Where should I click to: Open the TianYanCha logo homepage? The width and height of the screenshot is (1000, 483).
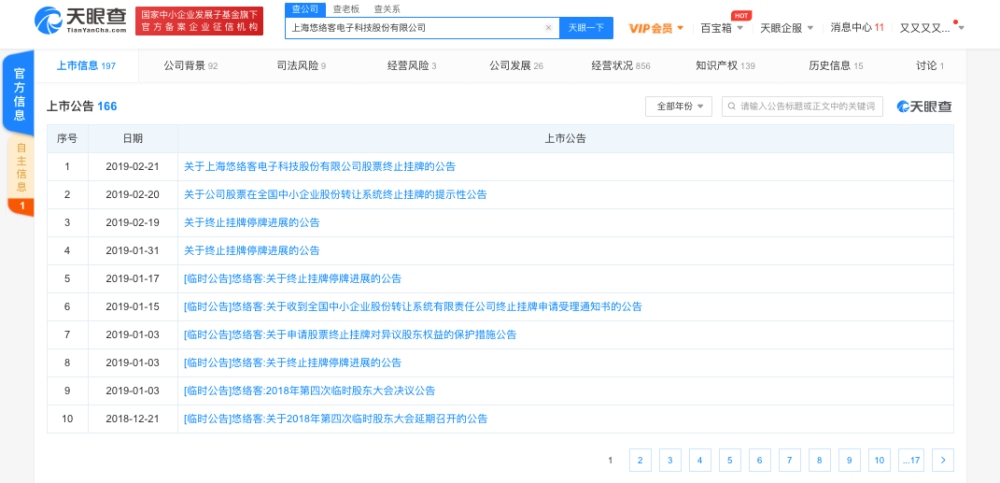[80, 20]
